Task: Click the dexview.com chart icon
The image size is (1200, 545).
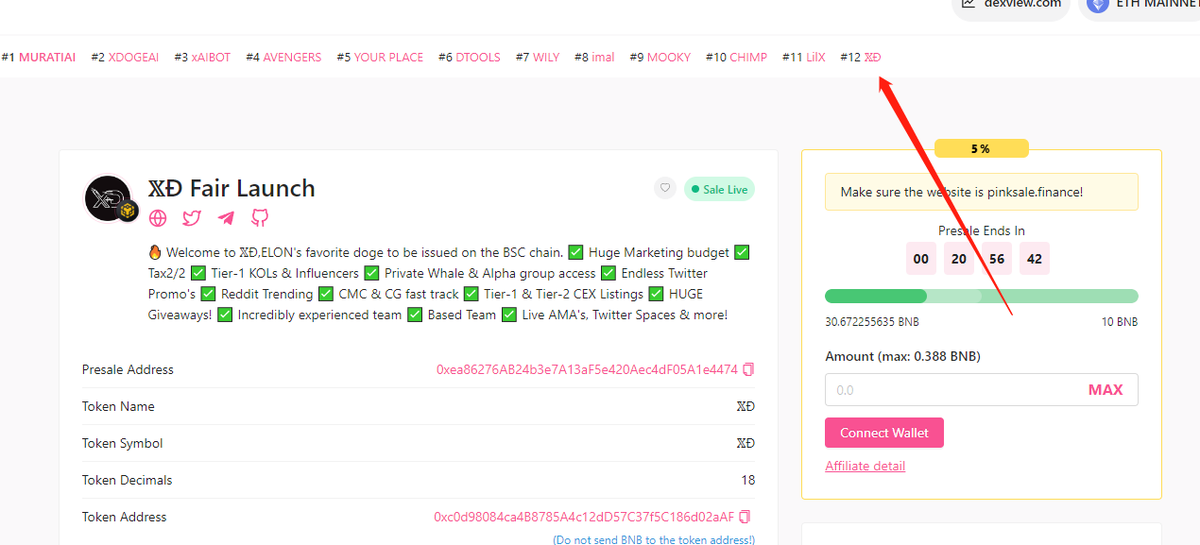Action: point(968,4)
